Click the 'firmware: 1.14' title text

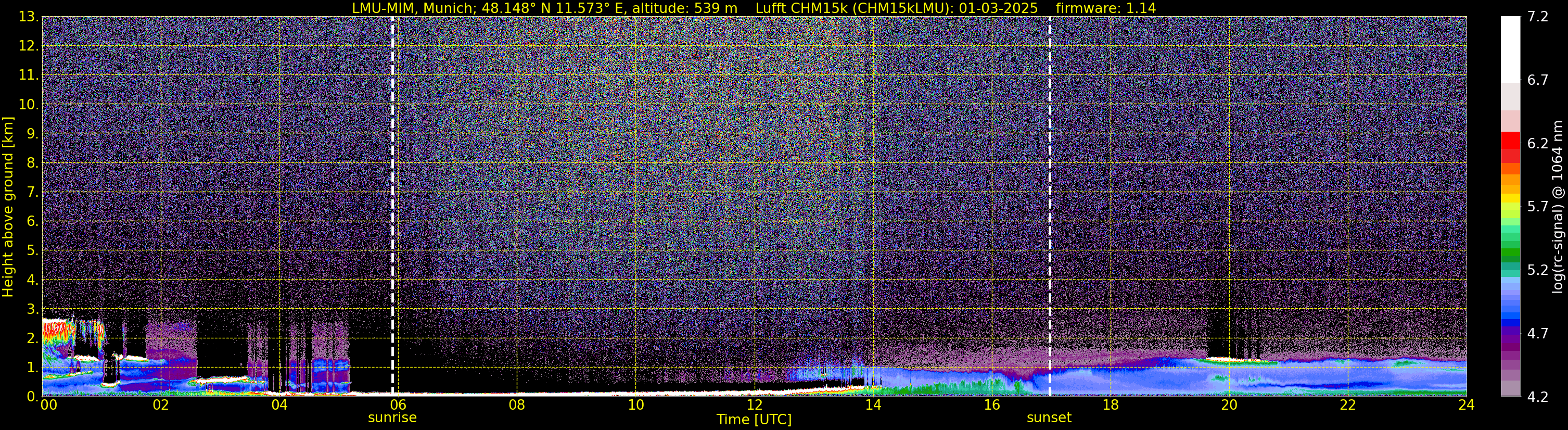coord(1106,8)
